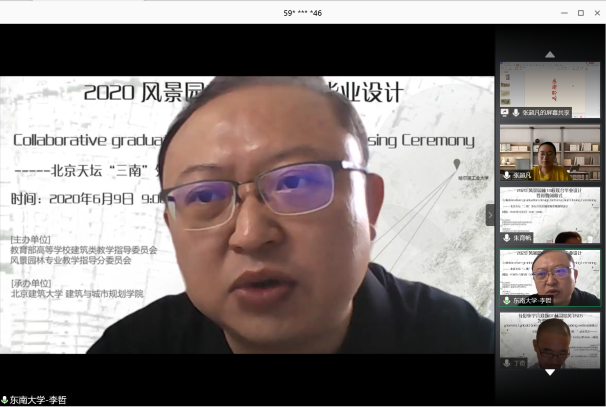This screenshot has height=407, width=606.
Task: Click mic icon on 东南大学-李哲 sidebar thumbnail
Action: (505, 300)
